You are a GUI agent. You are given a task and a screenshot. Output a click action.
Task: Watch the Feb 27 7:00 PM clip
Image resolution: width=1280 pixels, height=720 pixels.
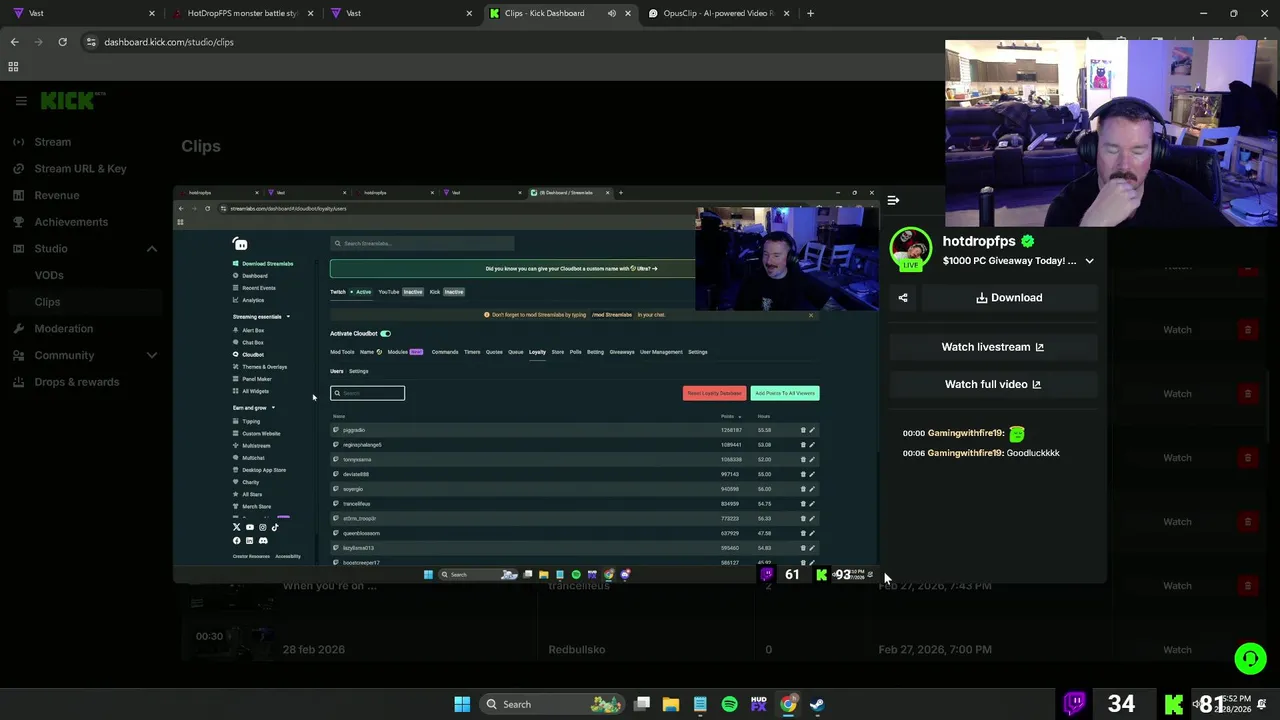pos(1177,650)
